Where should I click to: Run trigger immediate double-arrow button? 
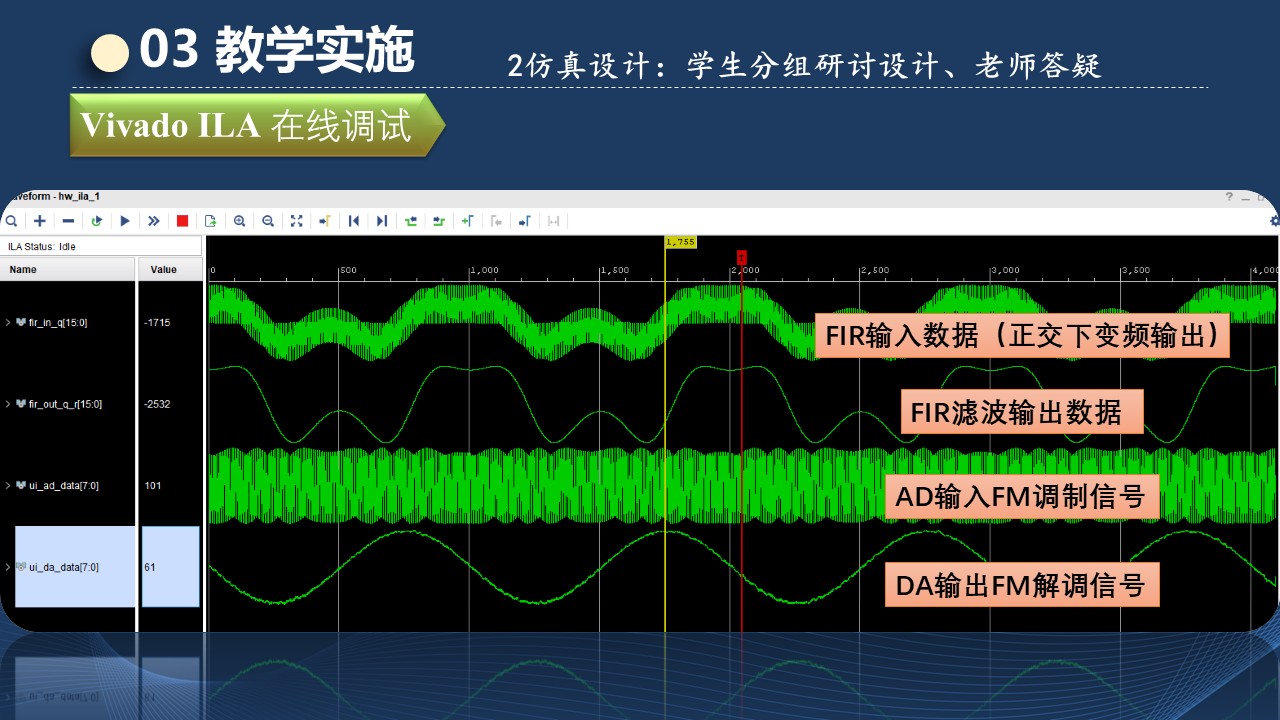[154, 221]
